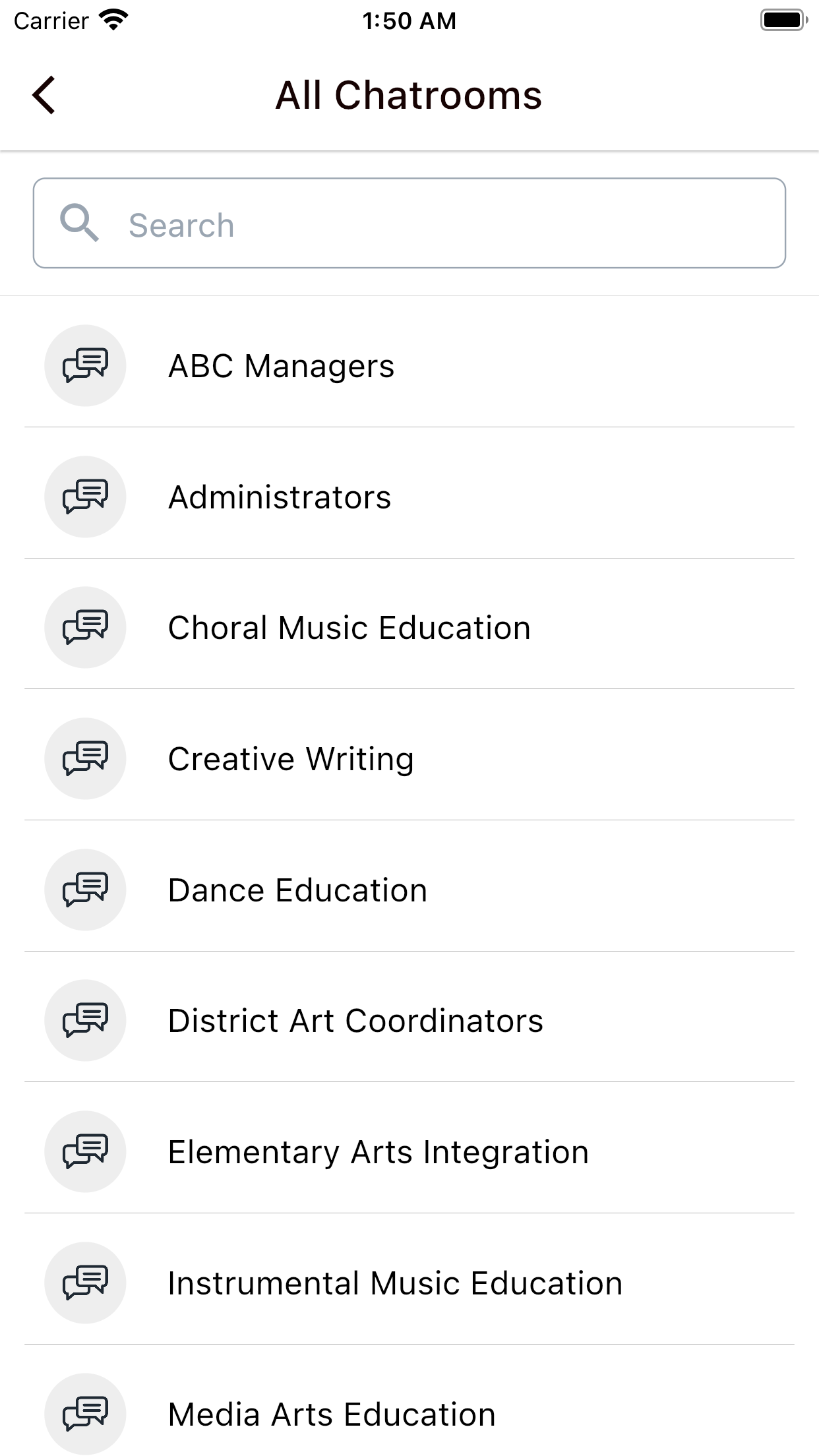This screenshot has height=1456, width=819.
Task: Tap the chat icon beside Instrumental Music Education
Action: [85, 1283]
